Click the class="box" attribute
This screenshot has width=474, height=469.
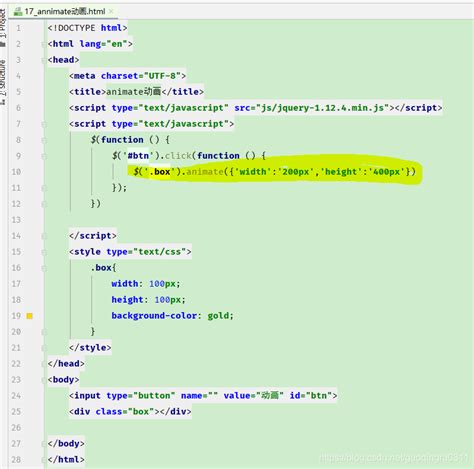[125, 412]
